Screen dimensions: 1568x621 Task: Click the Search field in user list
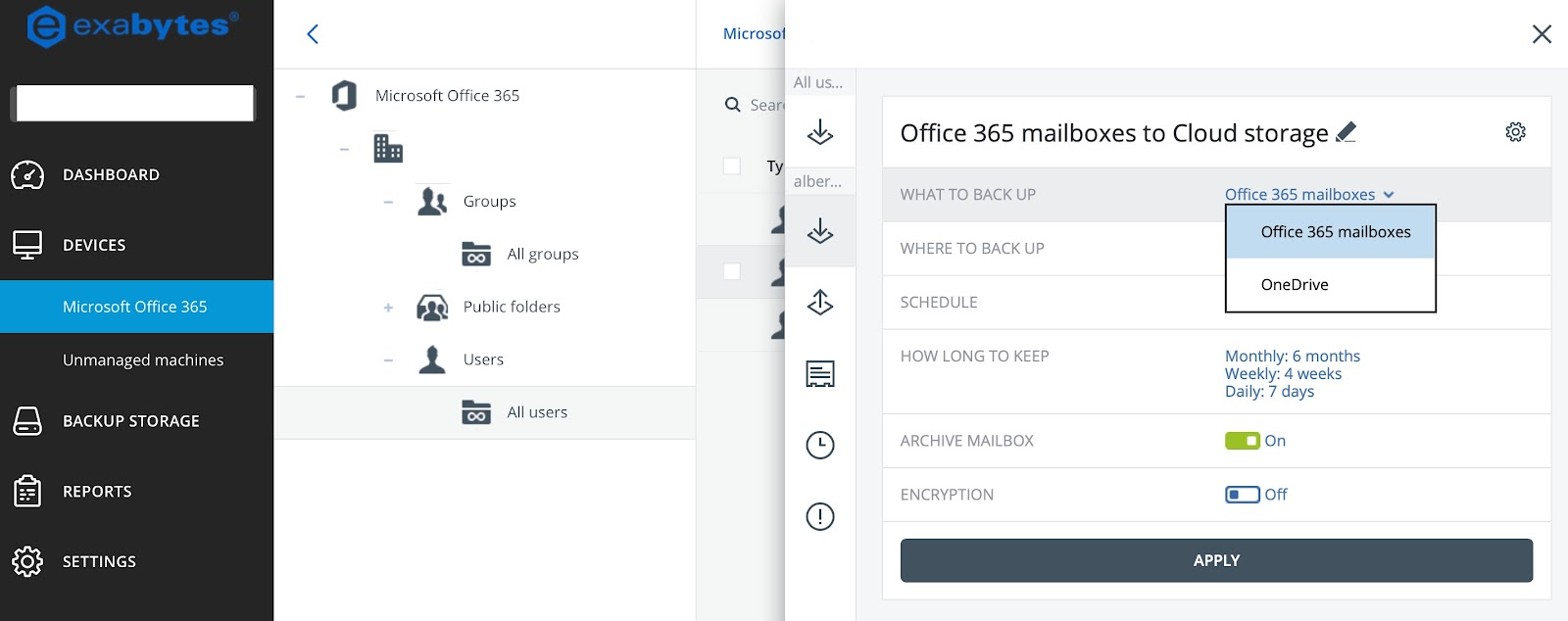(766, 105)
